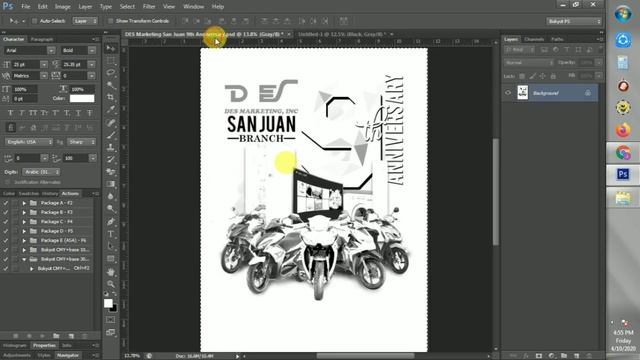The height and width of the screenshot is (360, 640).
Task: Open the Bold font style dropdown
Action: tap(92, 51)
